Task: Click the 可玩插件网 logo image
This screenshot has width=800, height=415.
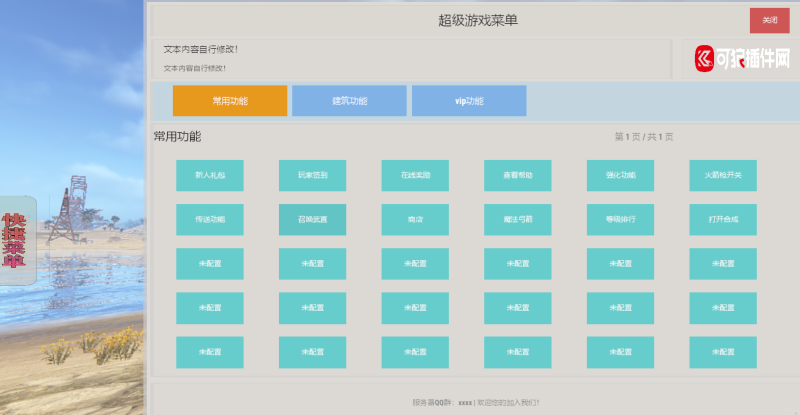Action: pyautogui.click(x=742, y=58)
